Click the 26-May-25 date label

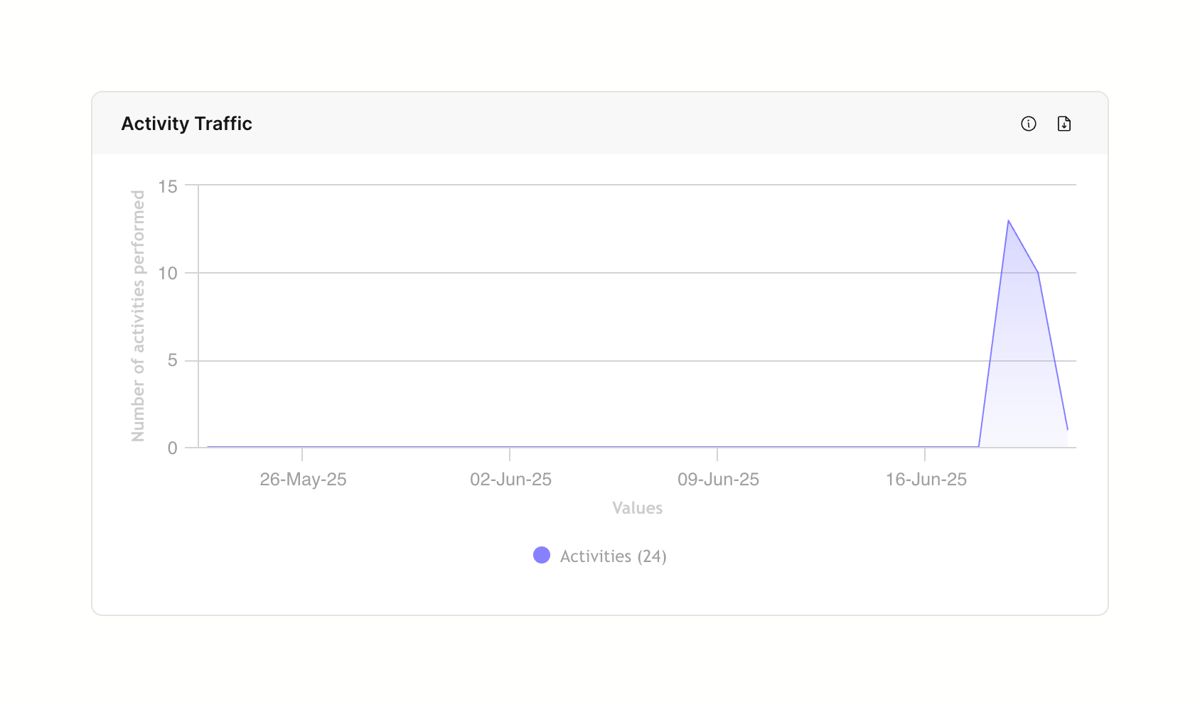(303, 479)
